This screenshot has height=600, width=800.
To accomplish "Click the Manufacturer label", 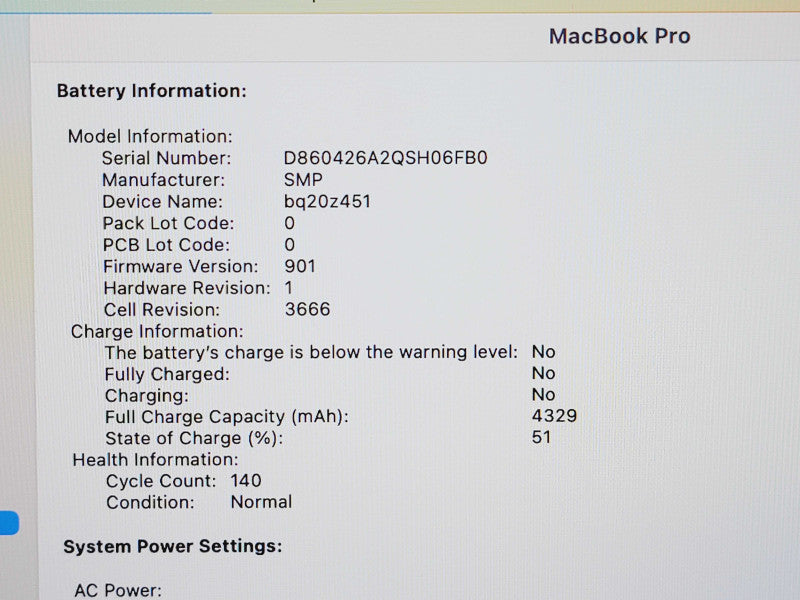I will (163, 180).
